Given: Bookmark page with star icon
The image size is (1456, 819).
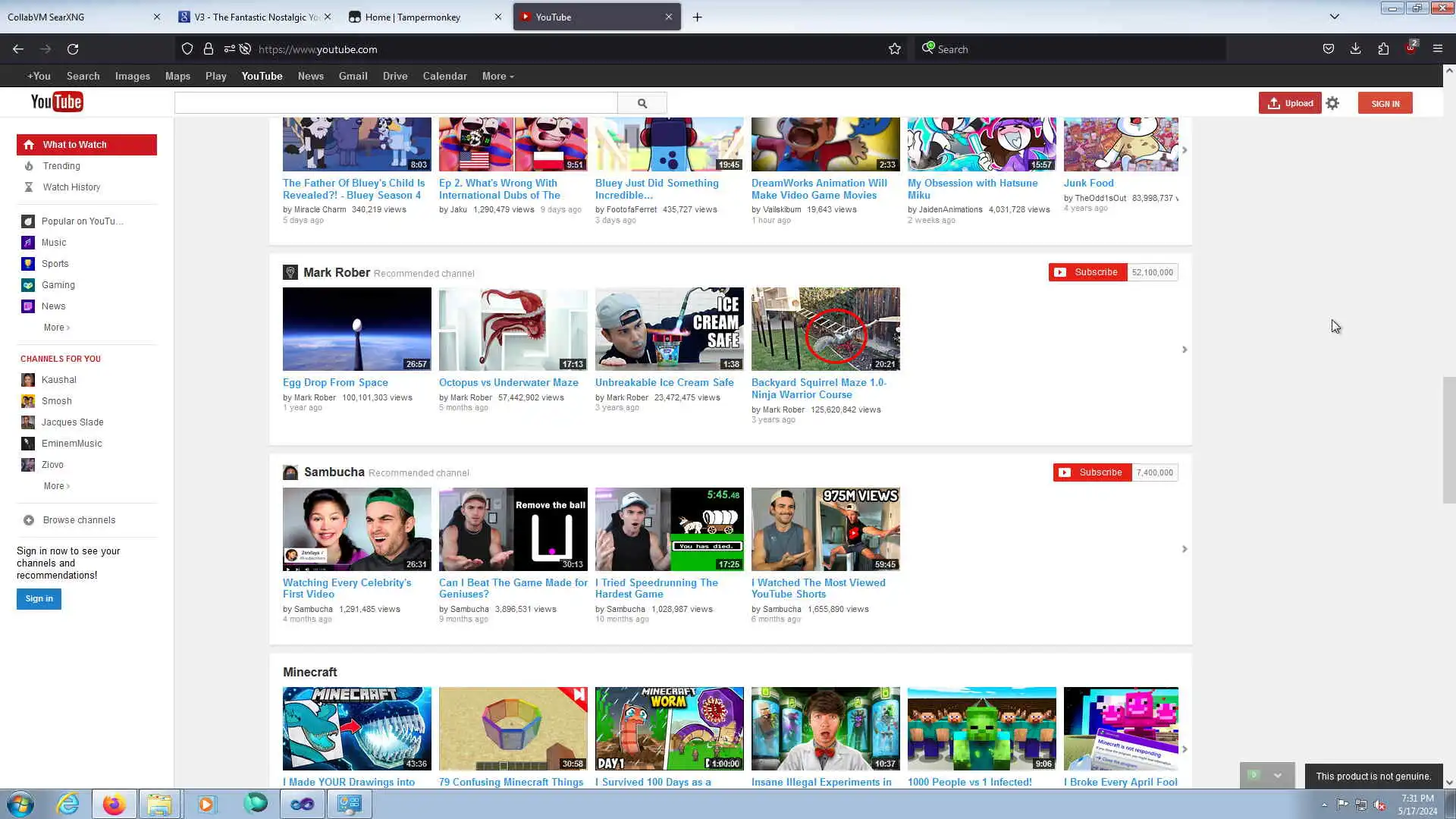Looking at the screenshot, I should coord(895,49).
